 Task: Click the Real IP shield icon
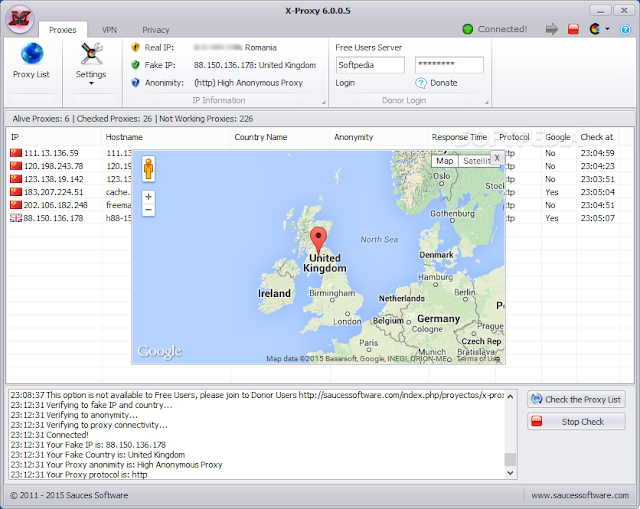pos(136,47)
